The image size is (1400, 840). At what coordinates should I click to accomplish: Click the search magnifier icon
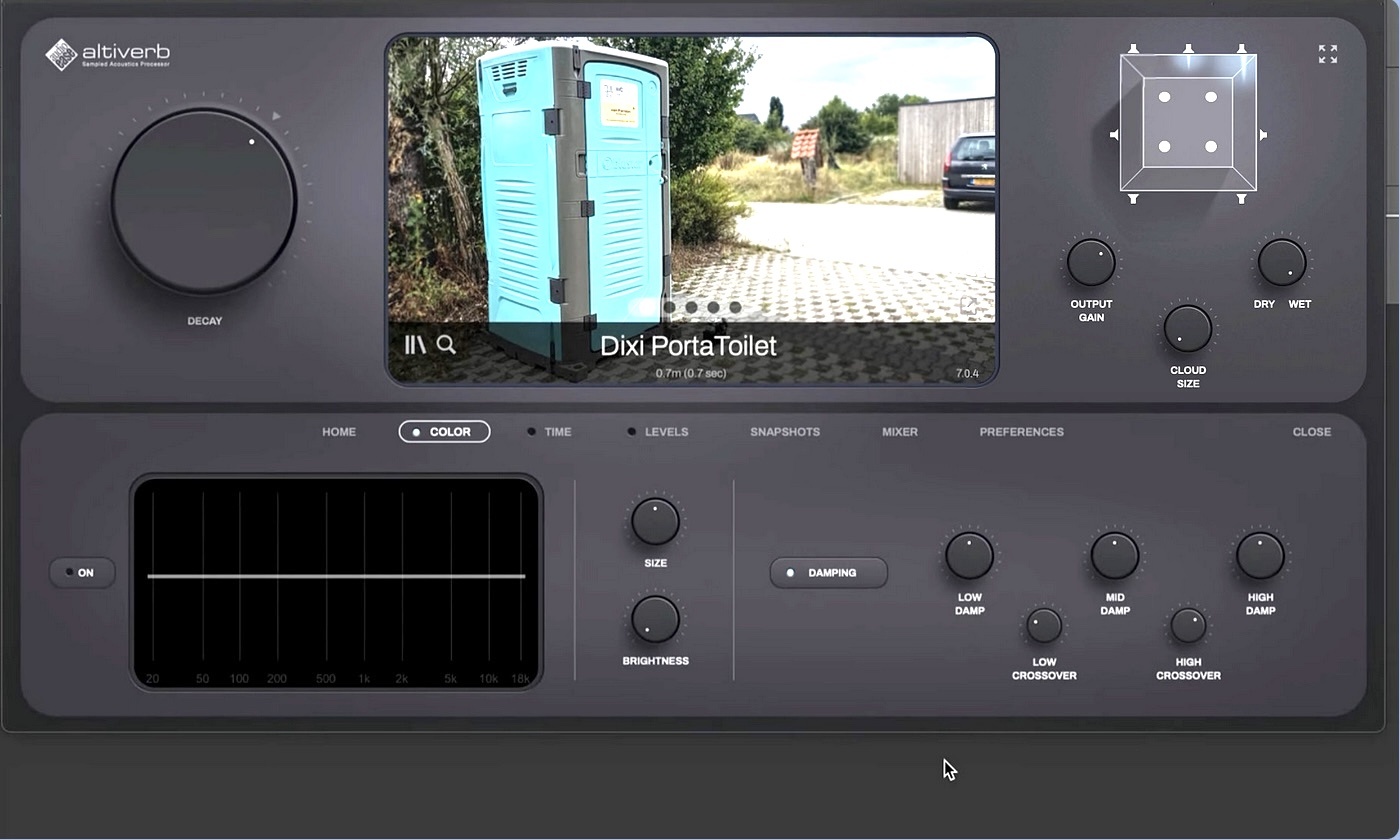tap(446, 345)
